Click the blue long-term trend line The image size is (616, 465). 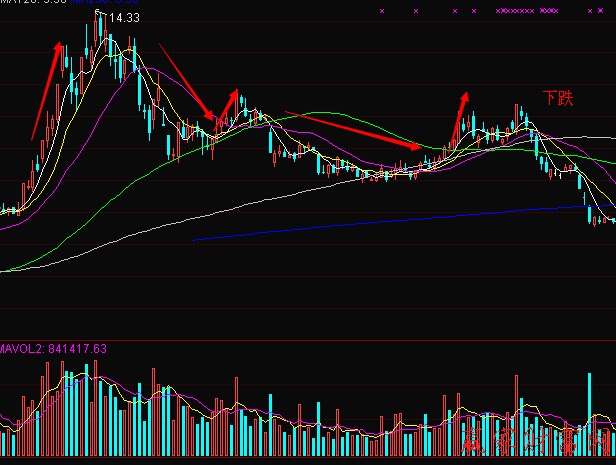[400, 223]
